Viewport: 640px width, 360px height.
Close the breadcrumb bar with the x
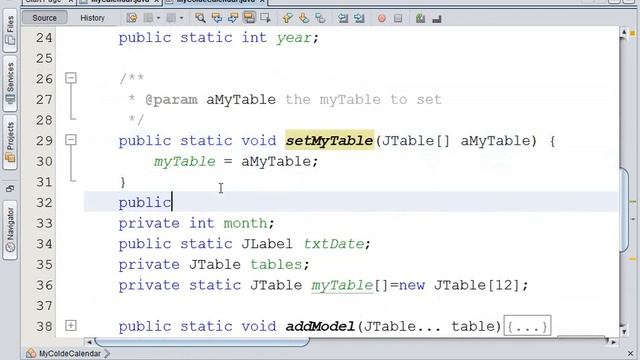pos(630,353)
